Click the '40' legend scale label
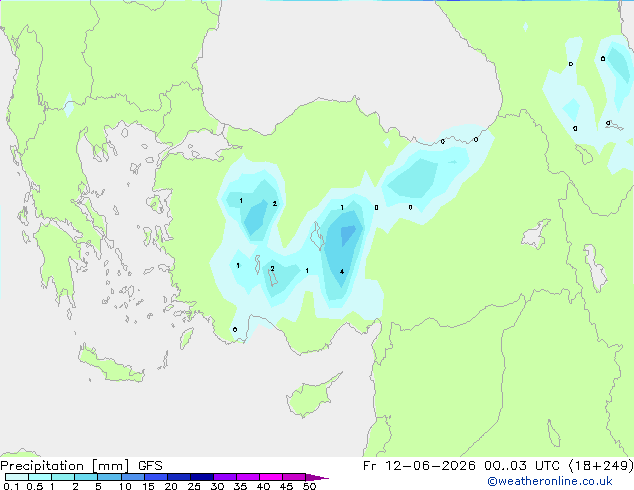 coord(263,486)
